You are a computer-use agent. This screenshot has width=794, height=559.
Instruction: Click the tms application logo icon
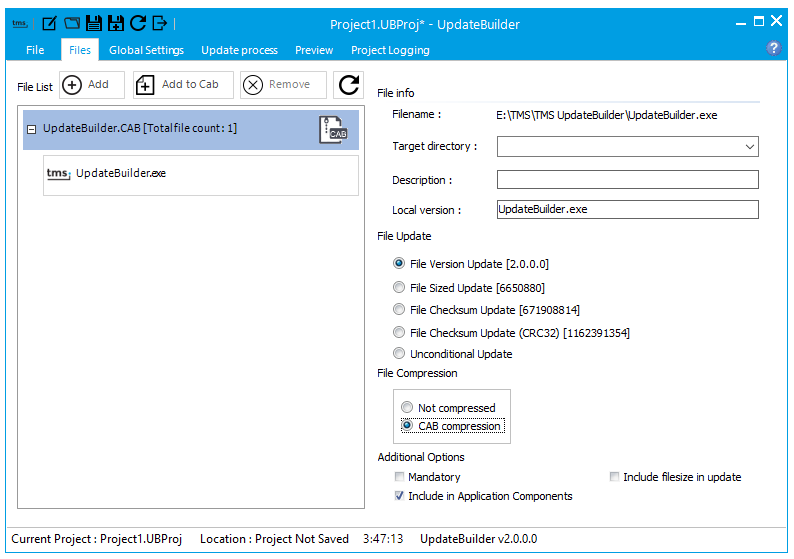(19, 23)
